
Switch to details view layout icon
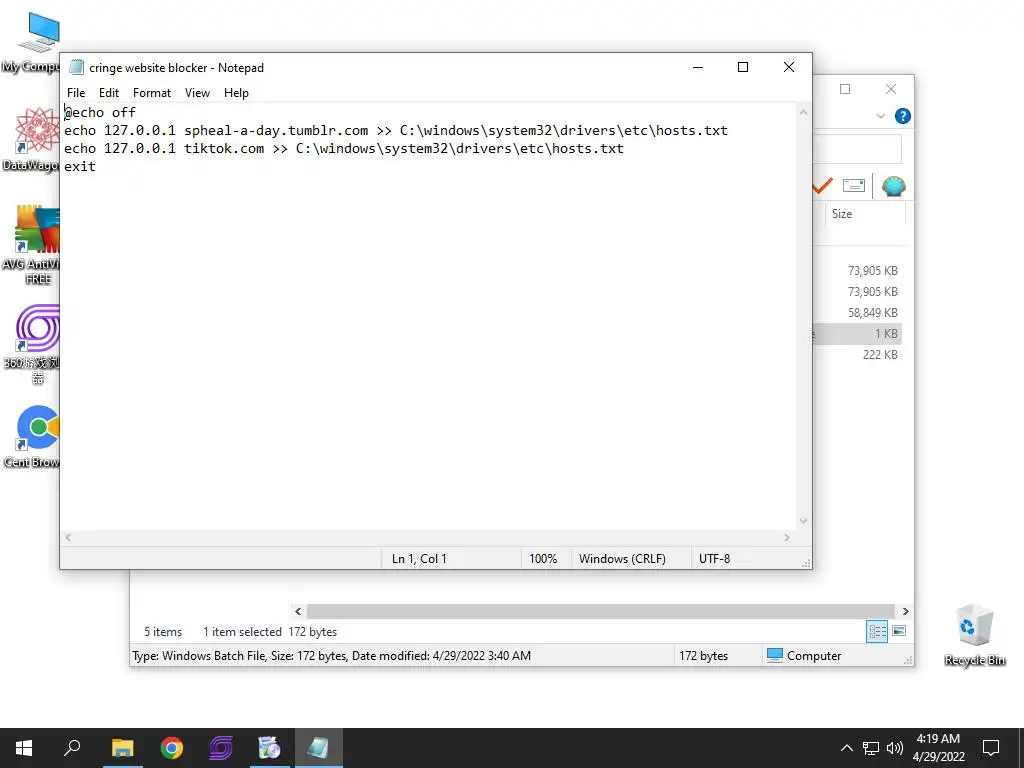(x=877, y=632)
